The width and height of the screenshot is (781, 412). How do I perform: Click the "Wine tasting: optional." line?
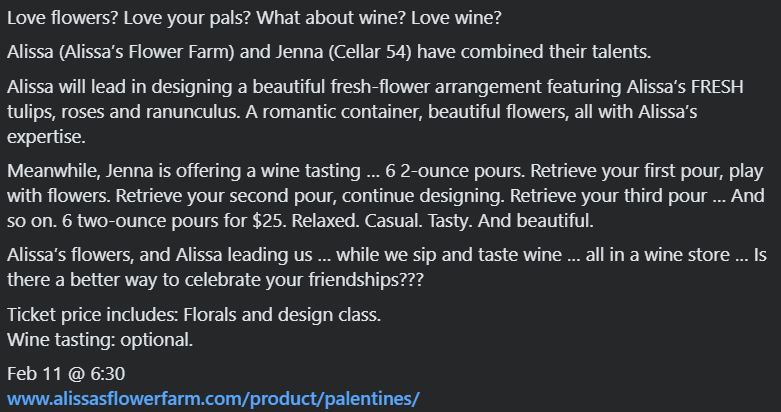coord(99,339)
